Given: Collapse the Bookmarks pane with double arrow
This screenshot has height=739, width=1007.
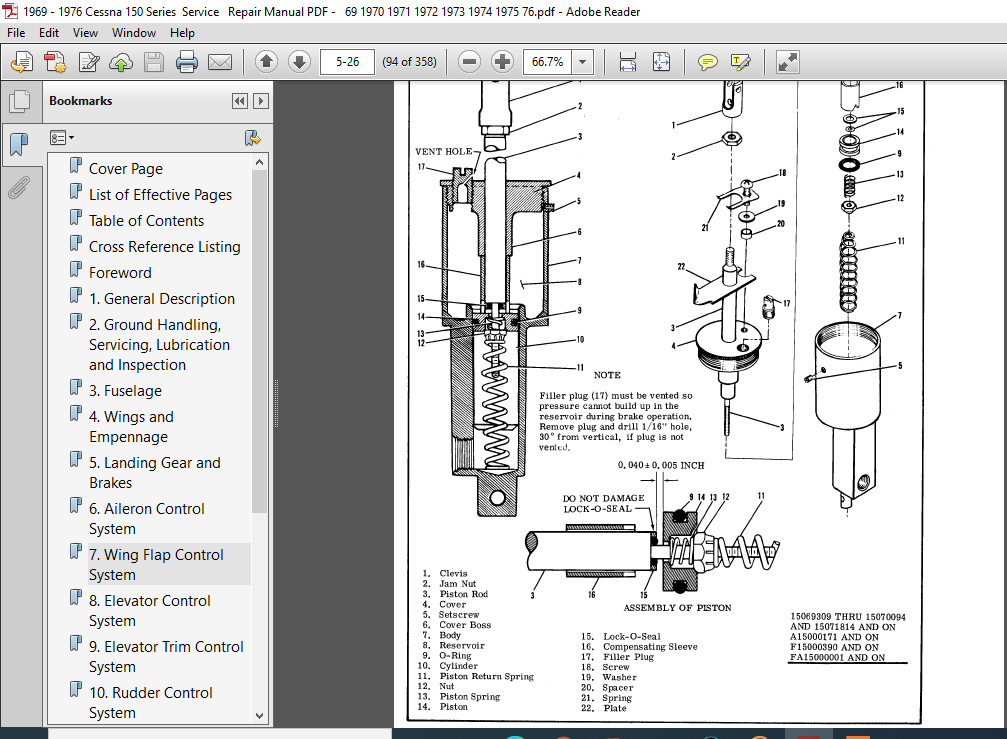Looking at the screenshot, I should pyautogui.click(x=240, y=101).
